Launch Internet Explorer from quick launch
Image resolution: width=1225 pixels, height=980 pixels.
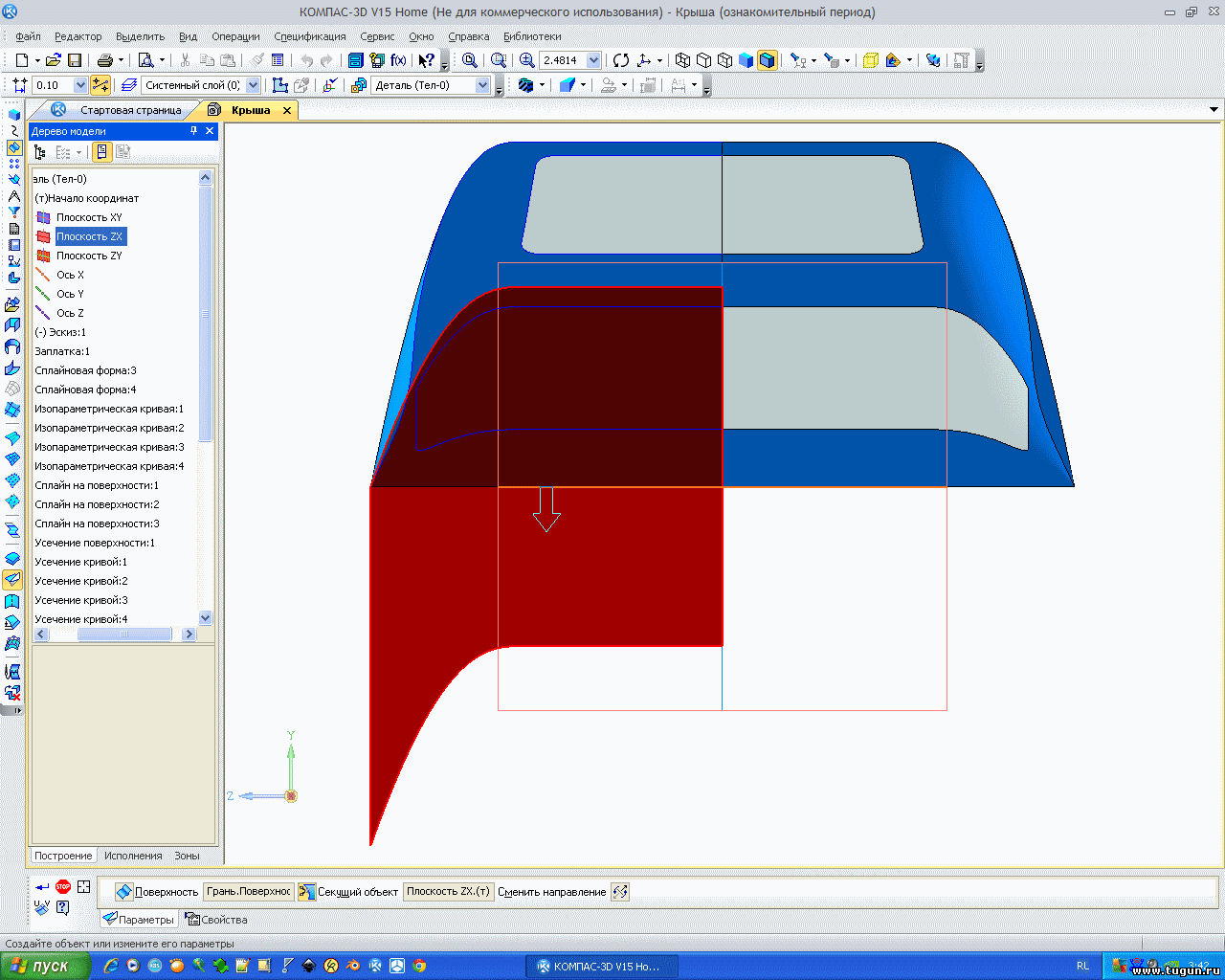point(111,966)
